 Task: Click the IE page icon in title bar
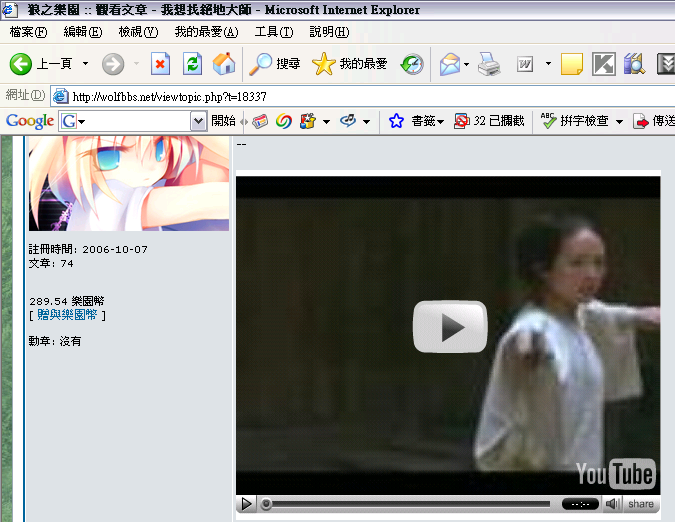click(x=9, y=9)
